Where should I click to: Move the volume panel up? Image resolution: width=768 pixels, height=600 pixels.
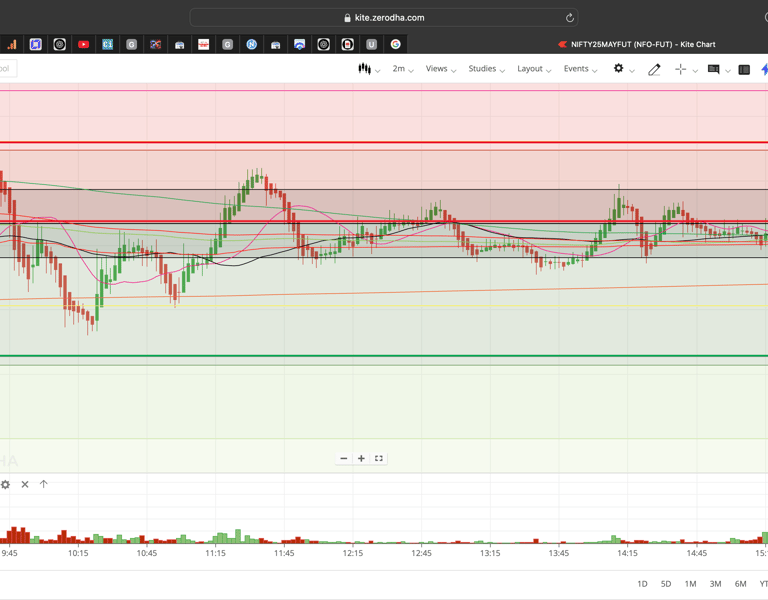click(44, 484)
